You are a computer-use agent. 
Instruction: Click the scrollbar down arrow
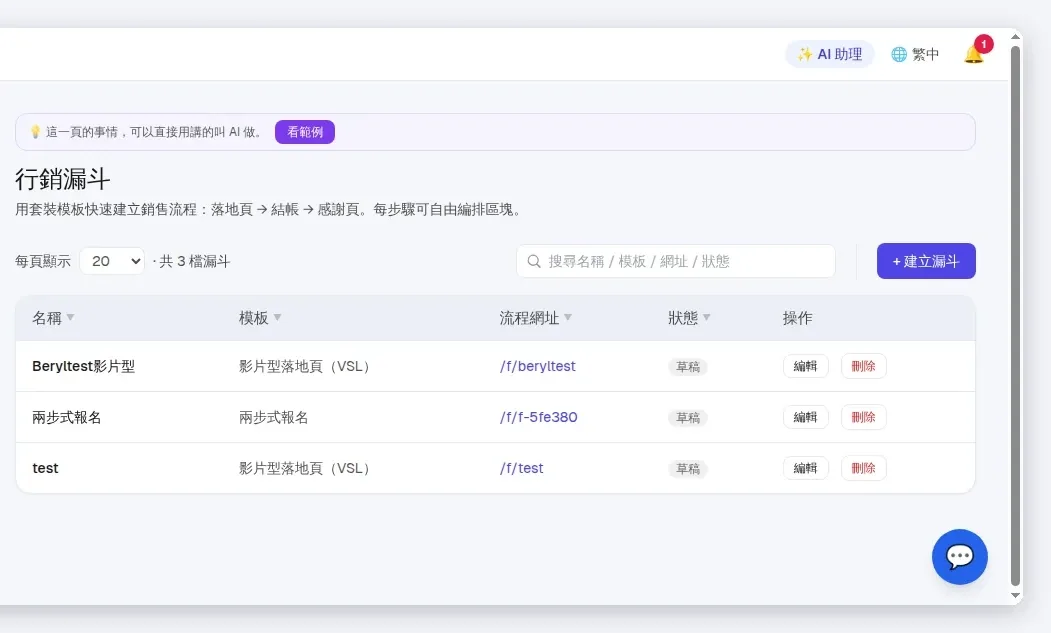point(1015,595)
